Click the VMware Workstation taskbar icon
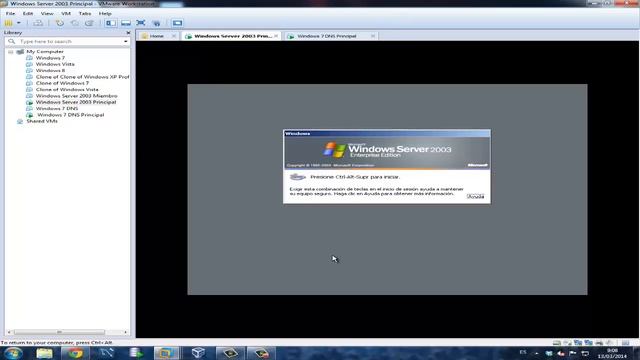Image resolution: width=640 pixels, height=360 pixels. click(x=167, y=353)
